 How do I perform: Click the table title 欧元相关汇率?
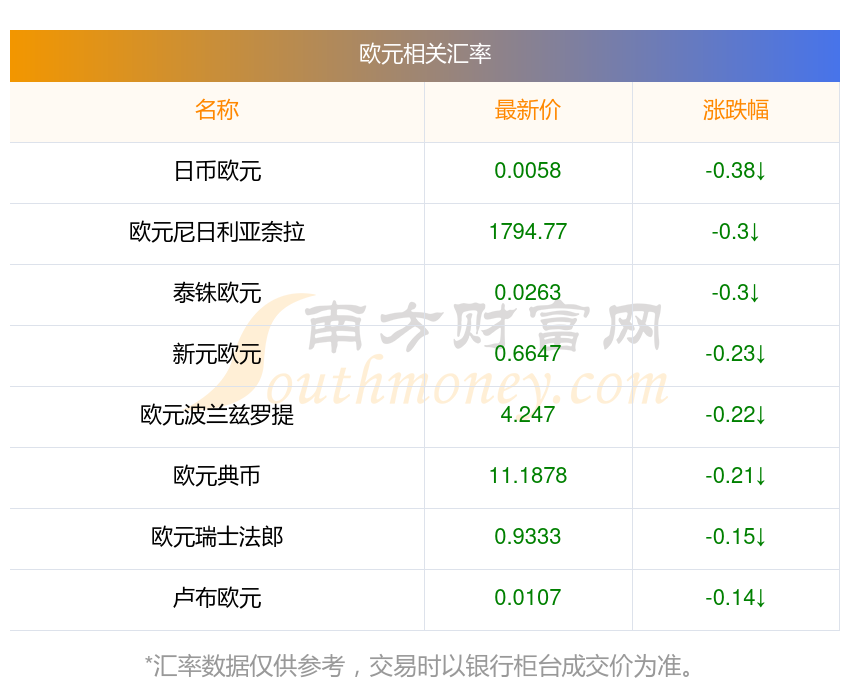pos(425,54)
